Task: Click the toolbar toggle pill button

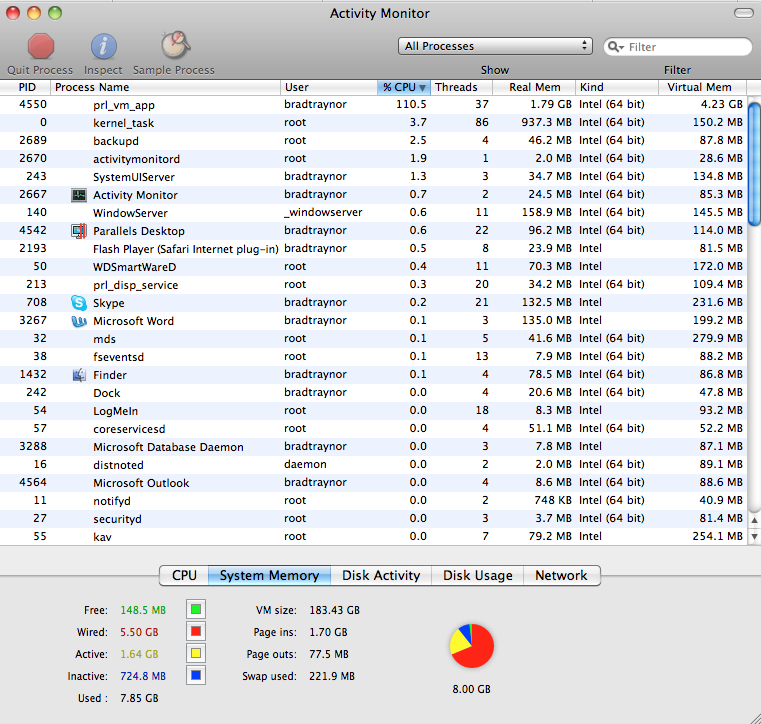Action: 744,13
